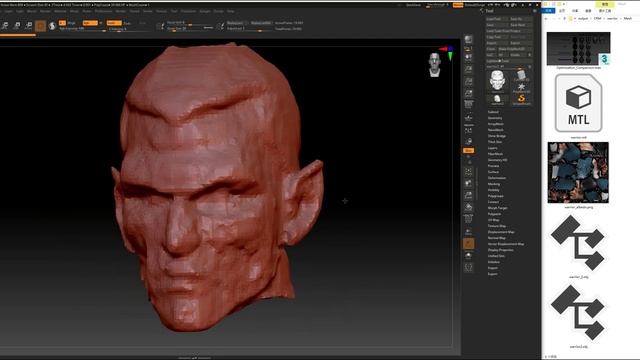
Task: Click the Frame icon in right shelf
Action: click(468, 171)
